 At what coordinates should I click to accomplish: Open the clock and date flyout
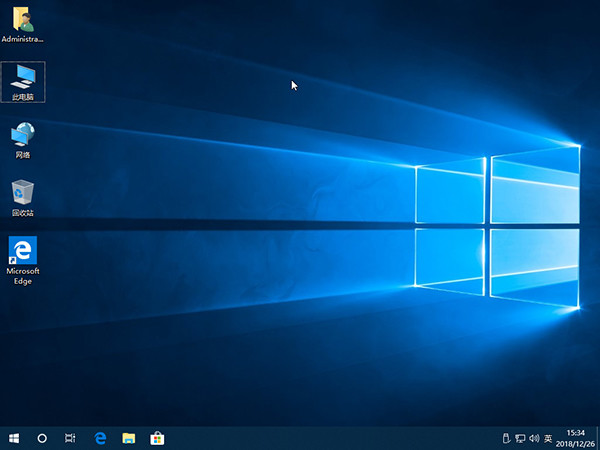(x=575, y=438)
